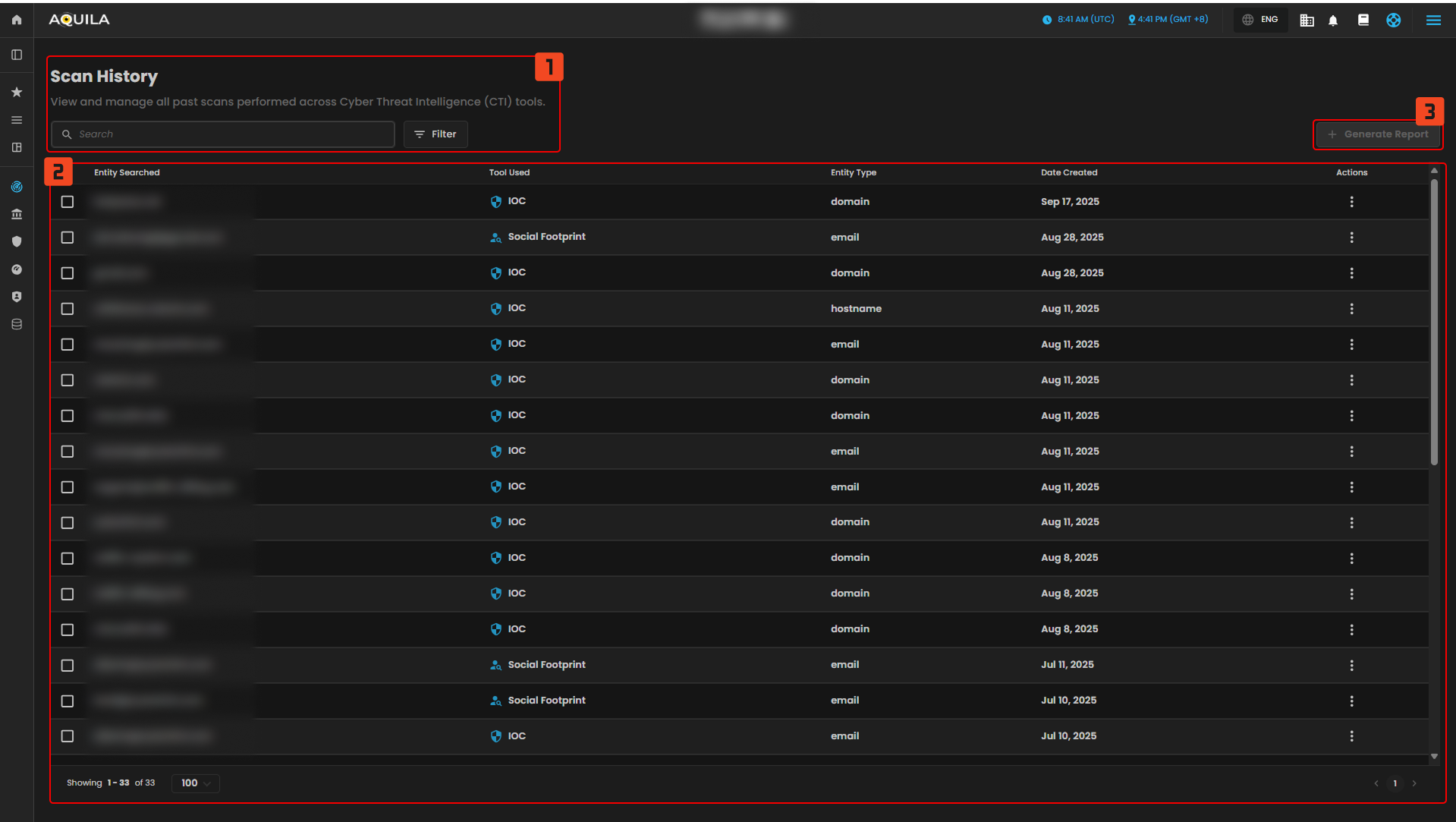Screen dimensions: 1456x822
Task: Click the Filter button
Action: coord(436,134)
